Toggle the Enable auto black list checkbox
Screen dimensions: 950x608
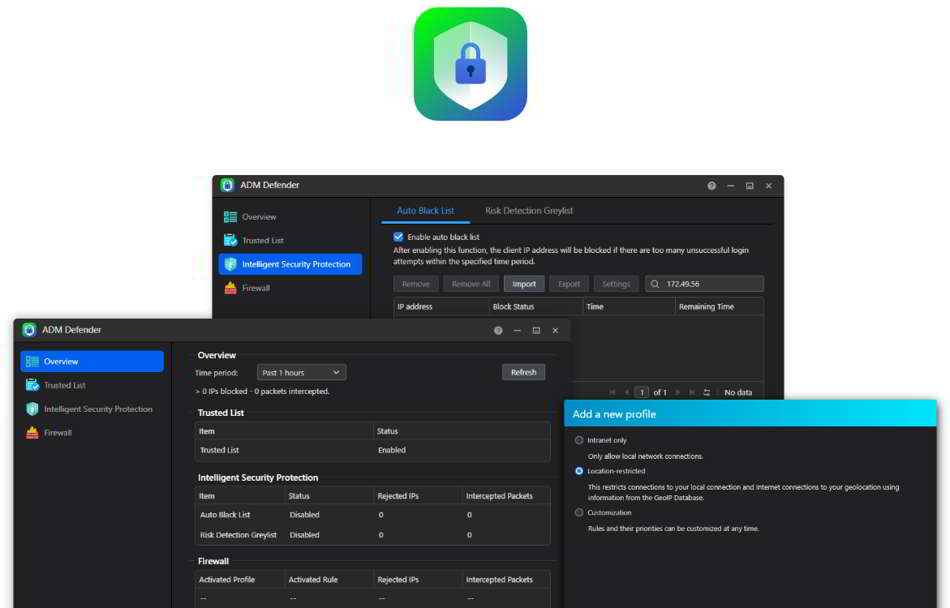click(x=398, y=237)
